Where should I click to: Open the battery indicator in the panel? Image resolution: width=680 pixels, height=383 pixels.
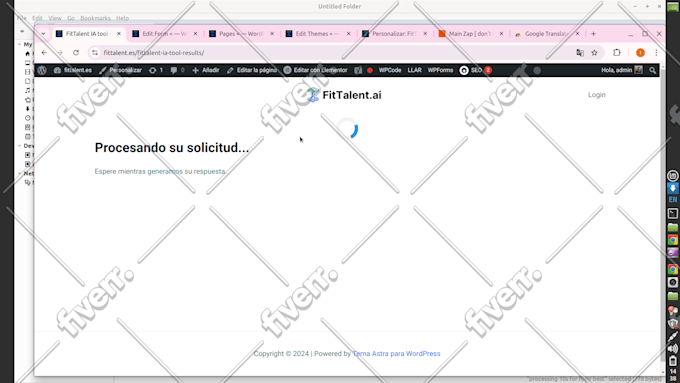(x=673, y=361)
